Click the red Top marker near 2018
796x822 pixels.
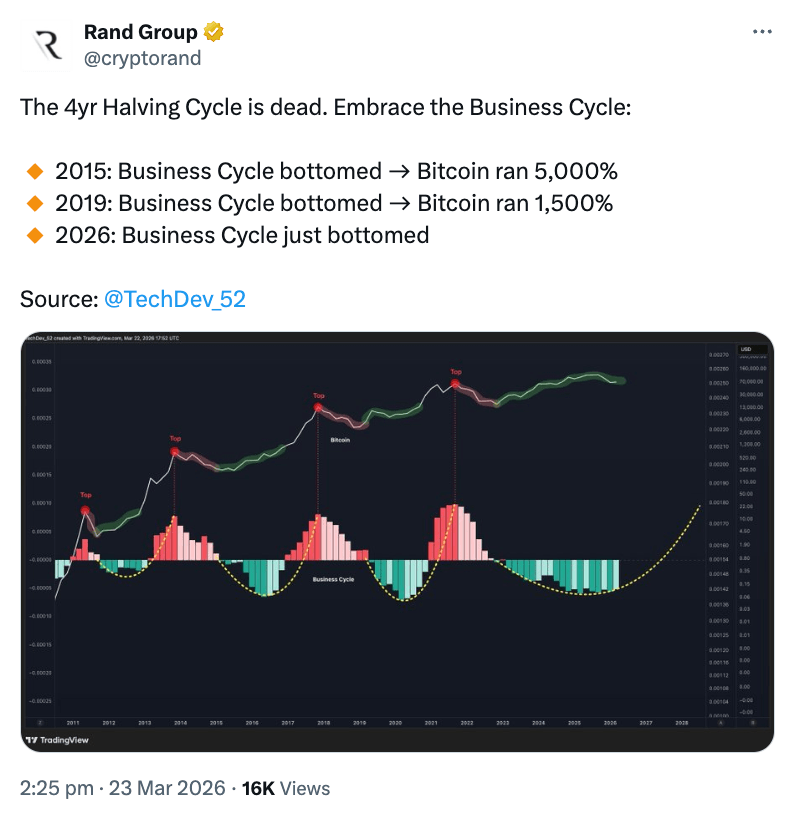click(319, 407)
